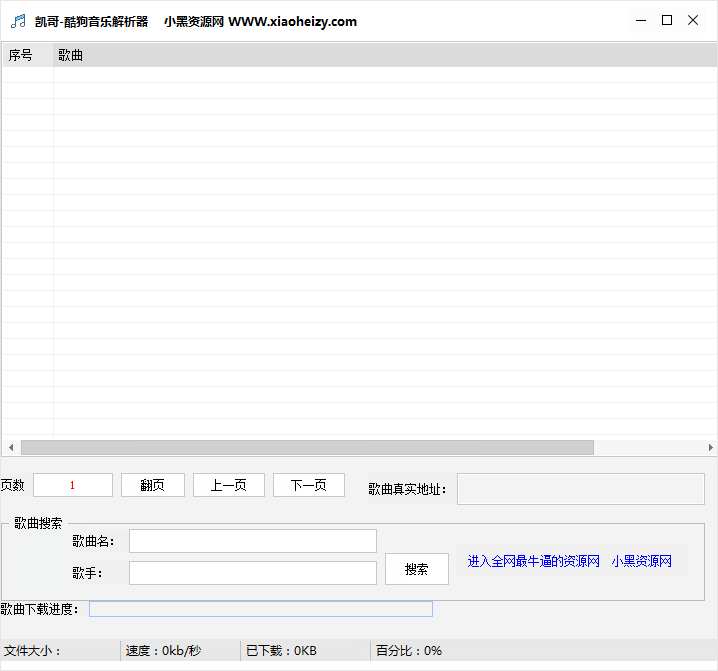Maximize the window
The image size is (718, 671).
[667, 21]
